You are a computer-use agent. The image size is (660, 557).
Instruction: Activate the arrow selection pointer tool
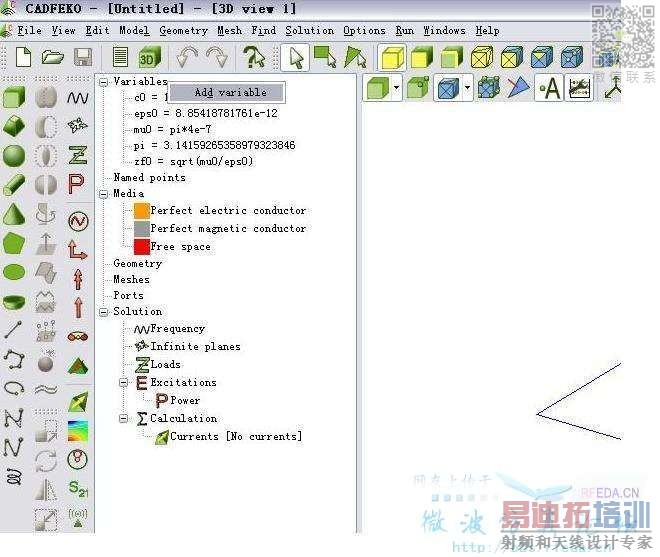point(296,58)
